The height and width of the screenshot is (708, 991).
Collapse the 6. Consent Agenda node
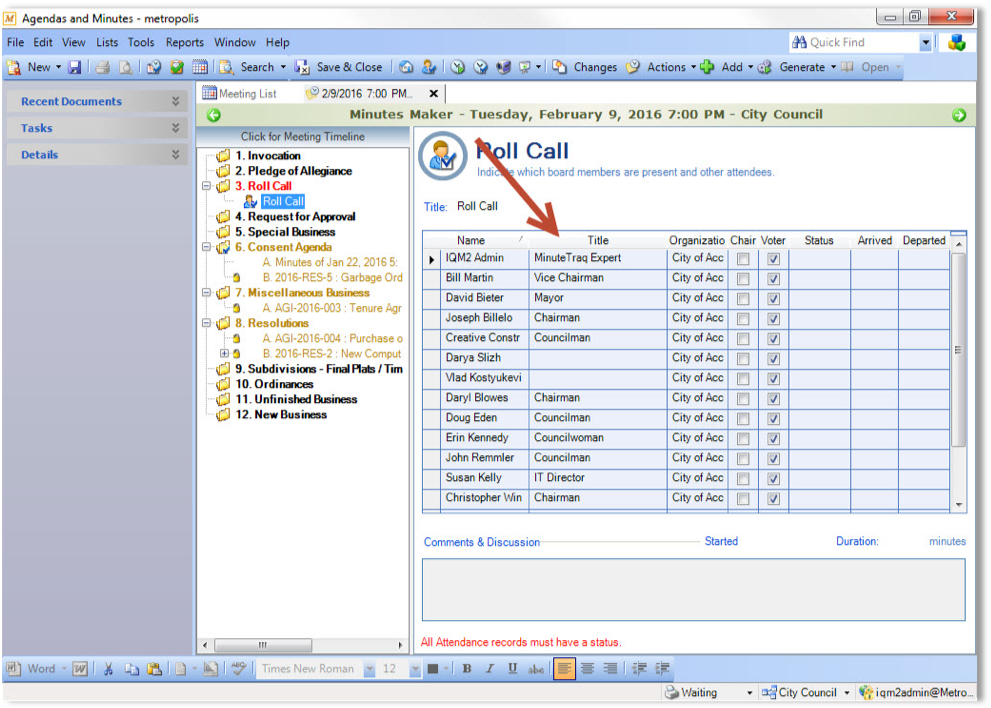tap(206, 247)
